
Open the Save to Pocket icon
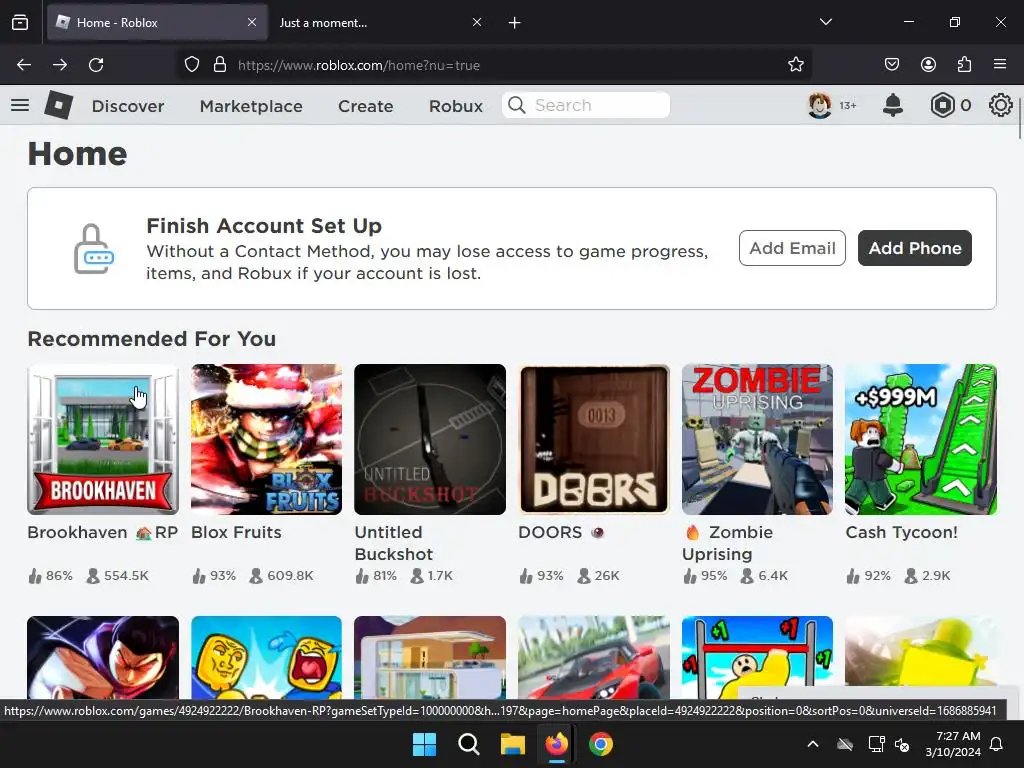click(x=892, y=65)
